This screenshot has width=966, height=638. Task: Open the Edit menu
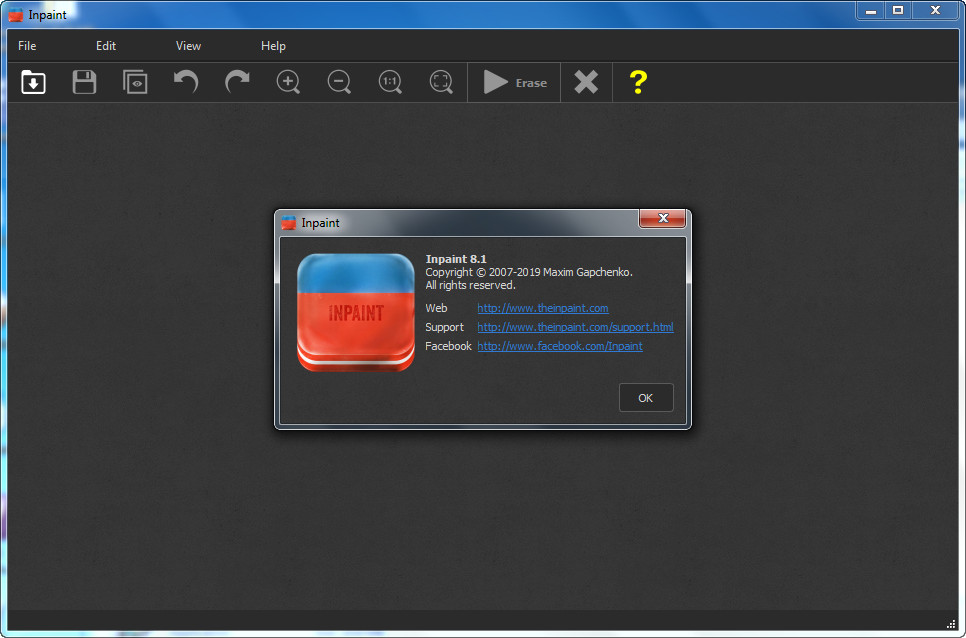106,46
